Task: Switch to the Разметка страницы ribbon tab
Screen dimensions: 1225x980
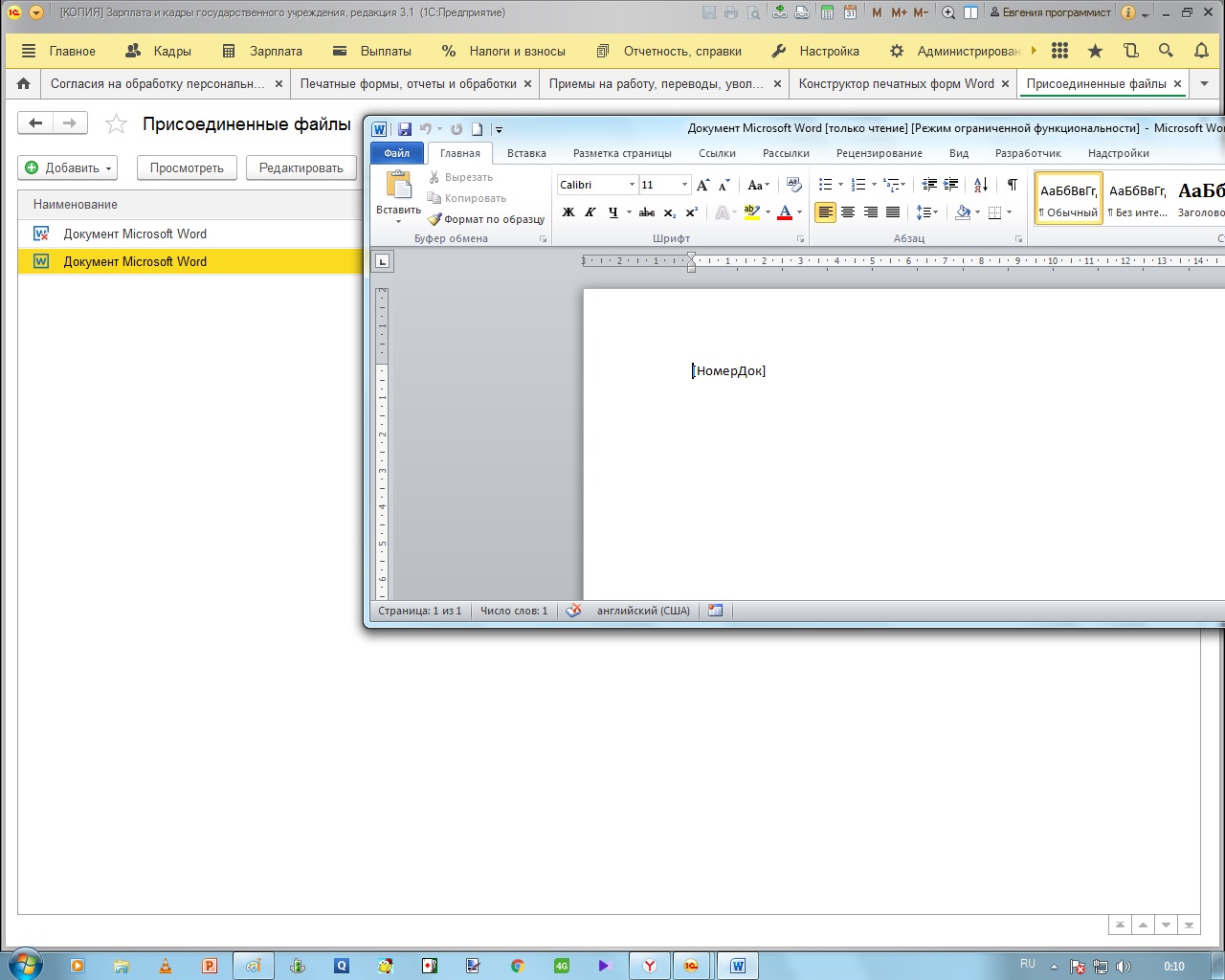Action: 622,153
